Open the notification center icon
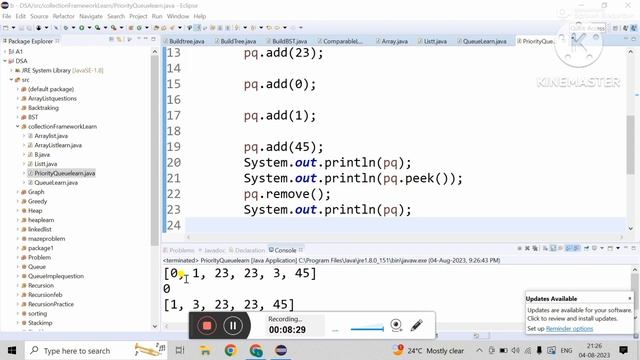This screenshot has height=360, width=640. (x=623, y=350)
